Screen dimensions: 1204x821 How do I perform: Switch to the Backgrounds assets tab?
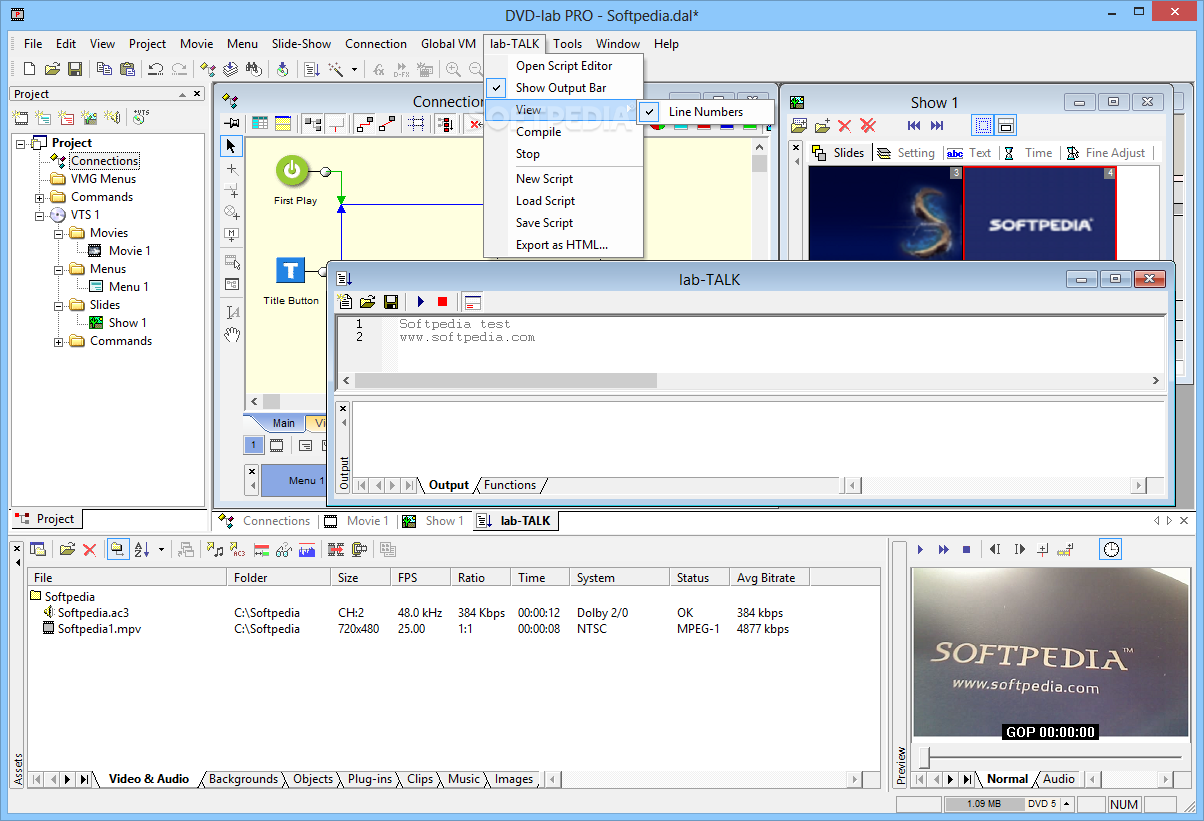243,779
